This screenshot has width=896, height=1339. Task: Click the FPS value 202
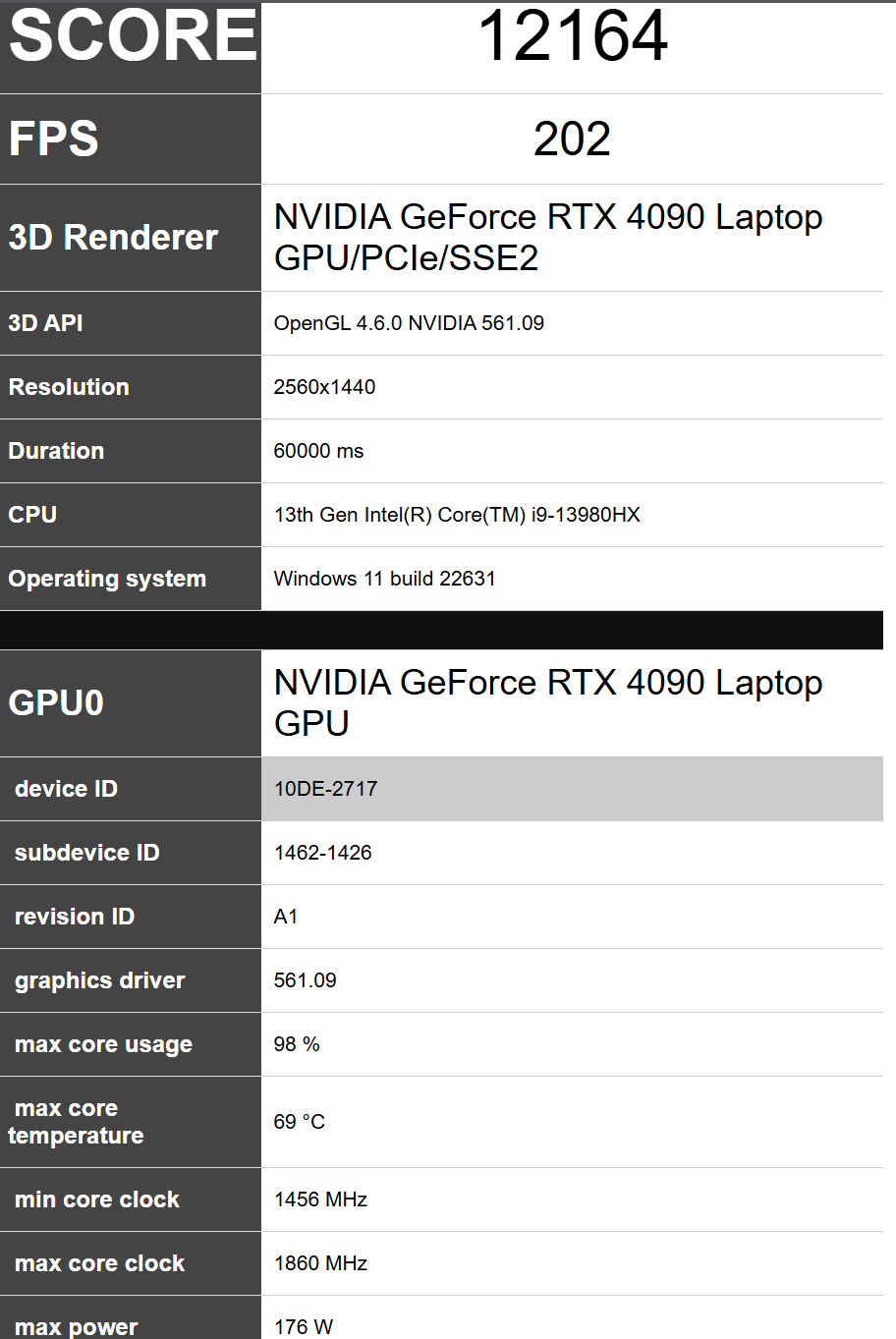[572, 139]
